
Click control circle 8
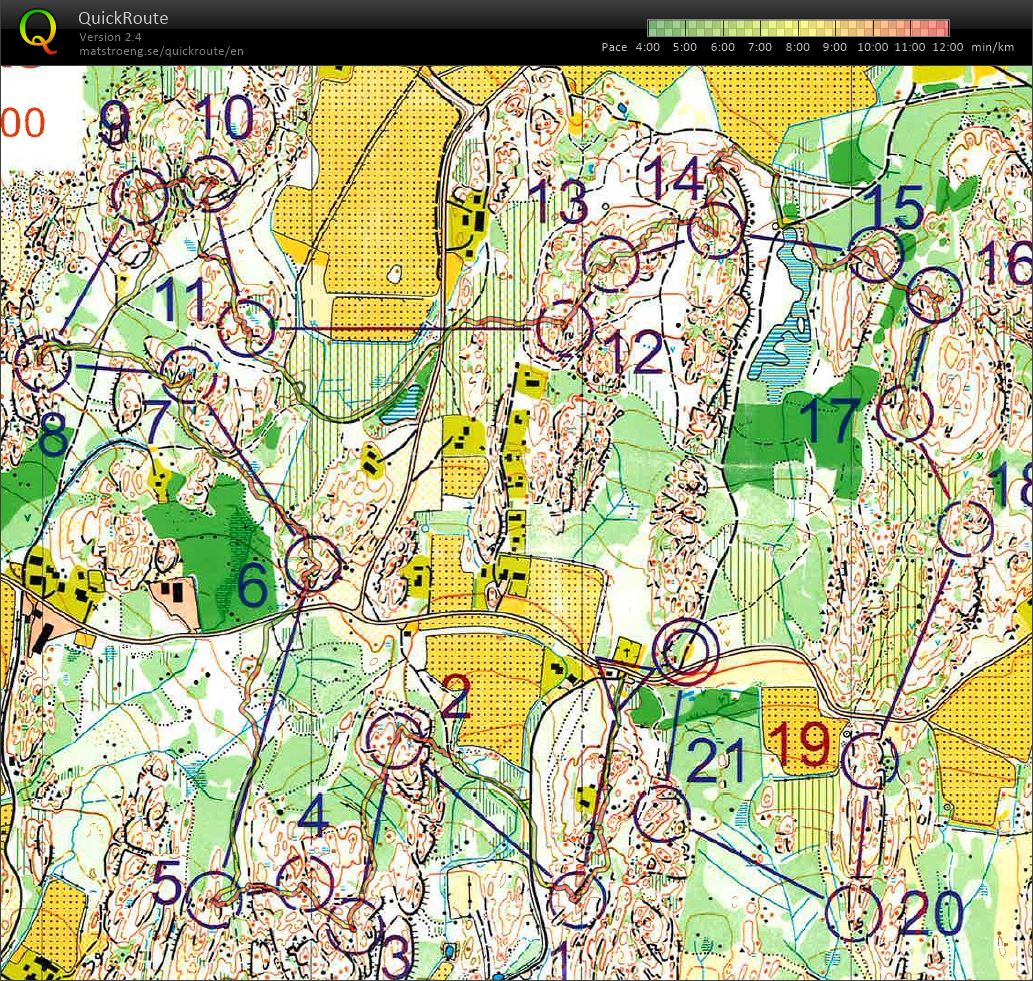tap(42, 362)
